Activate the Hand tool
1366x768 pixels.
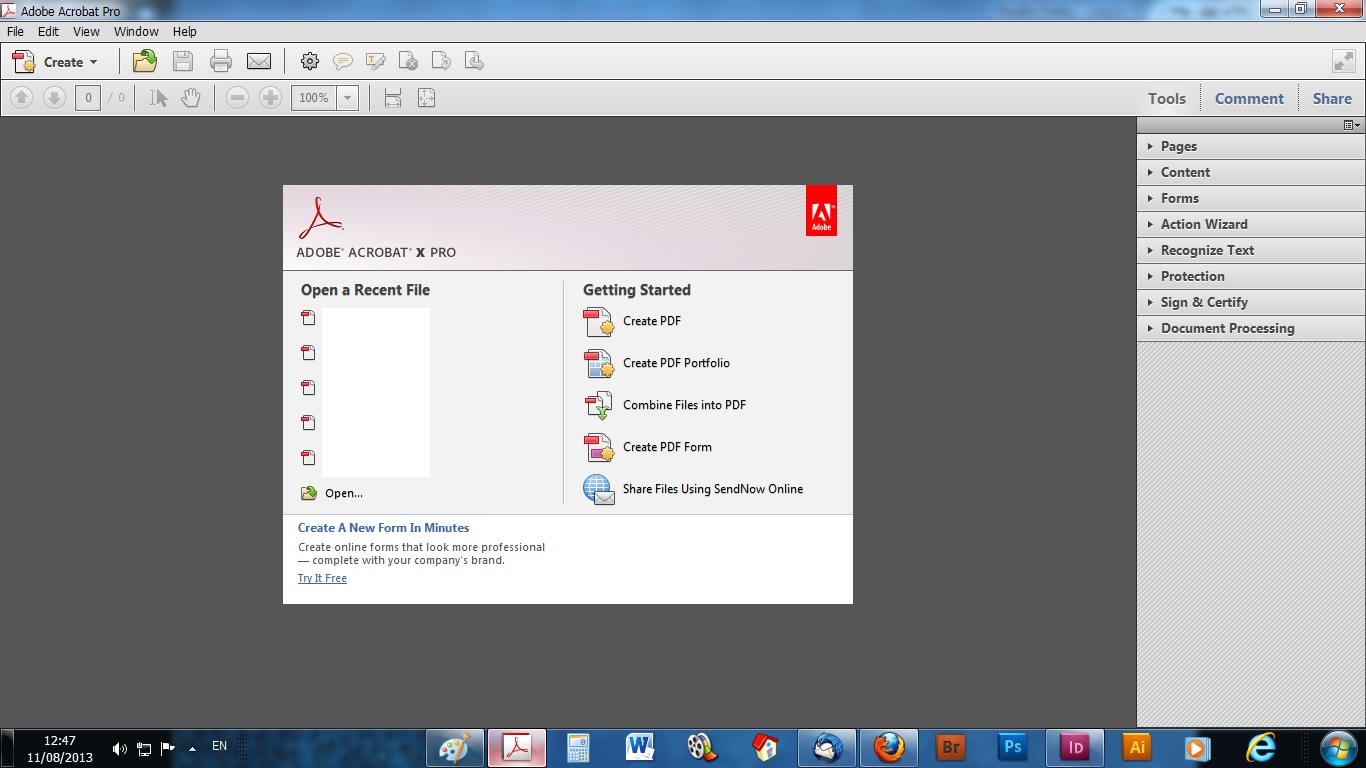[x=191, y=98]
